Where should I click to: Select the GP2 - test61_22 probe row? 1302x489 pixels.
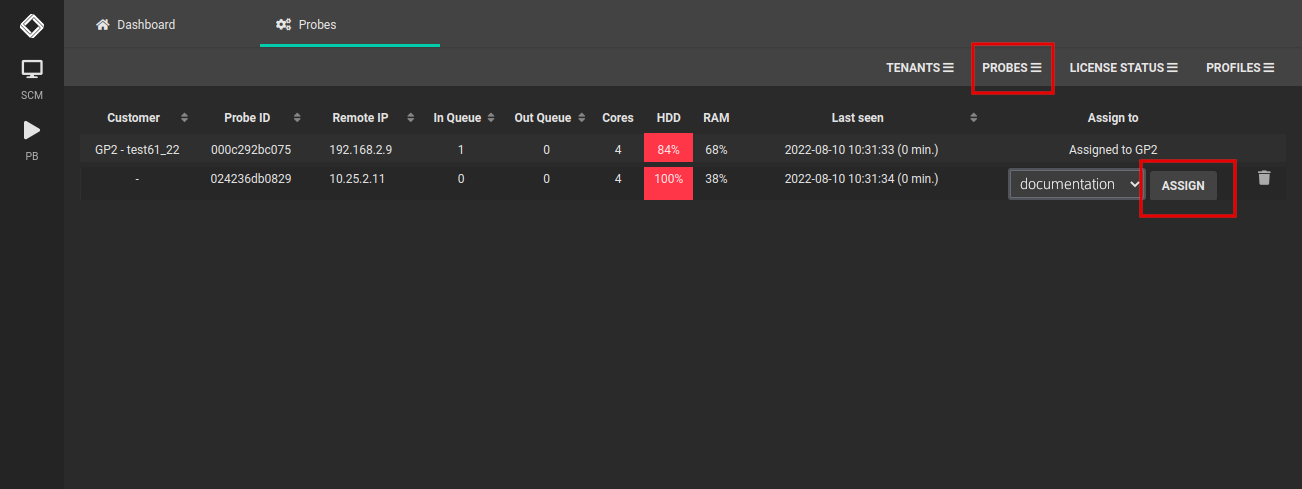[x=136, y=150]
